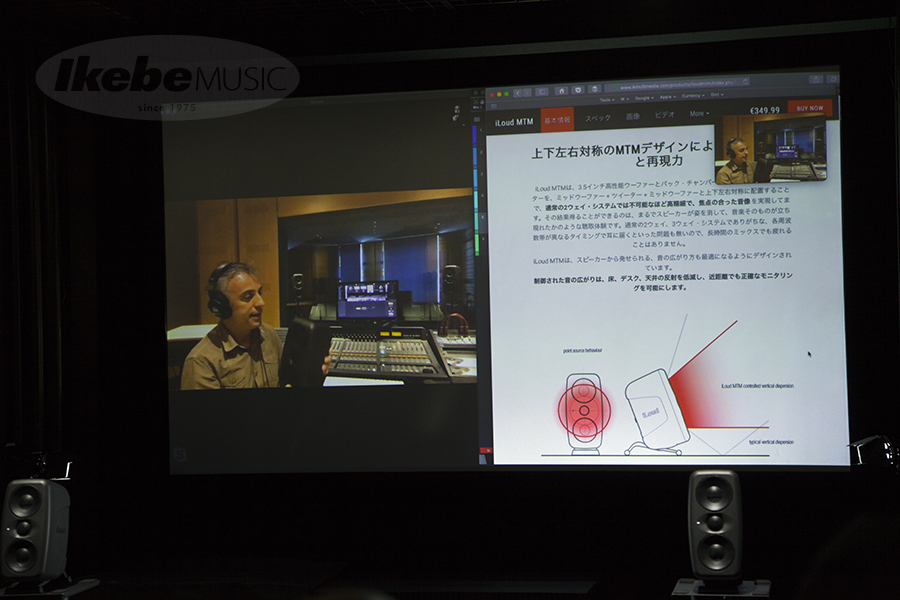This screenshot has width=900, height=600.
Task: Open the 画像 tab
Action: pos(633,116)
